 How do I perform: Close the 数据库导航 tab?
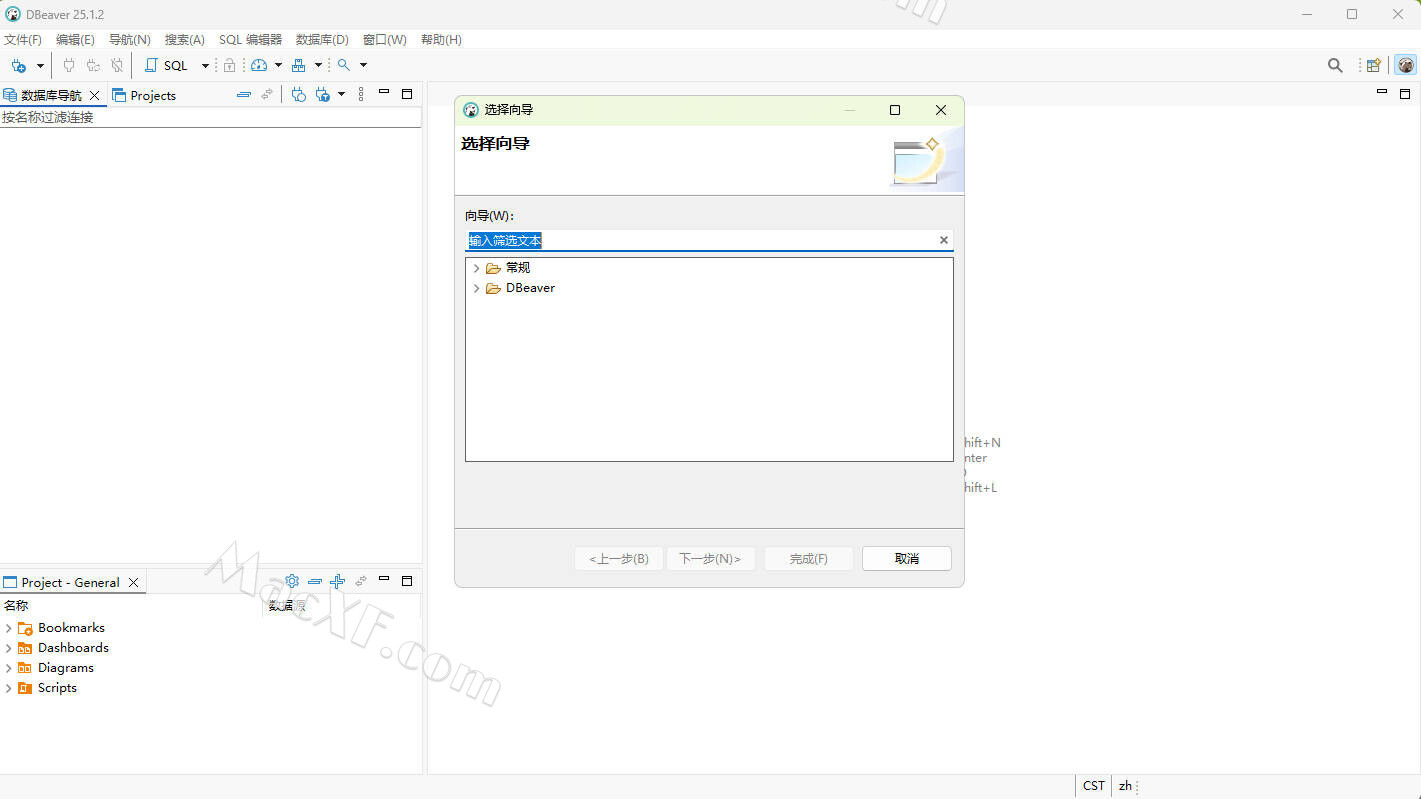click(95, 95)
